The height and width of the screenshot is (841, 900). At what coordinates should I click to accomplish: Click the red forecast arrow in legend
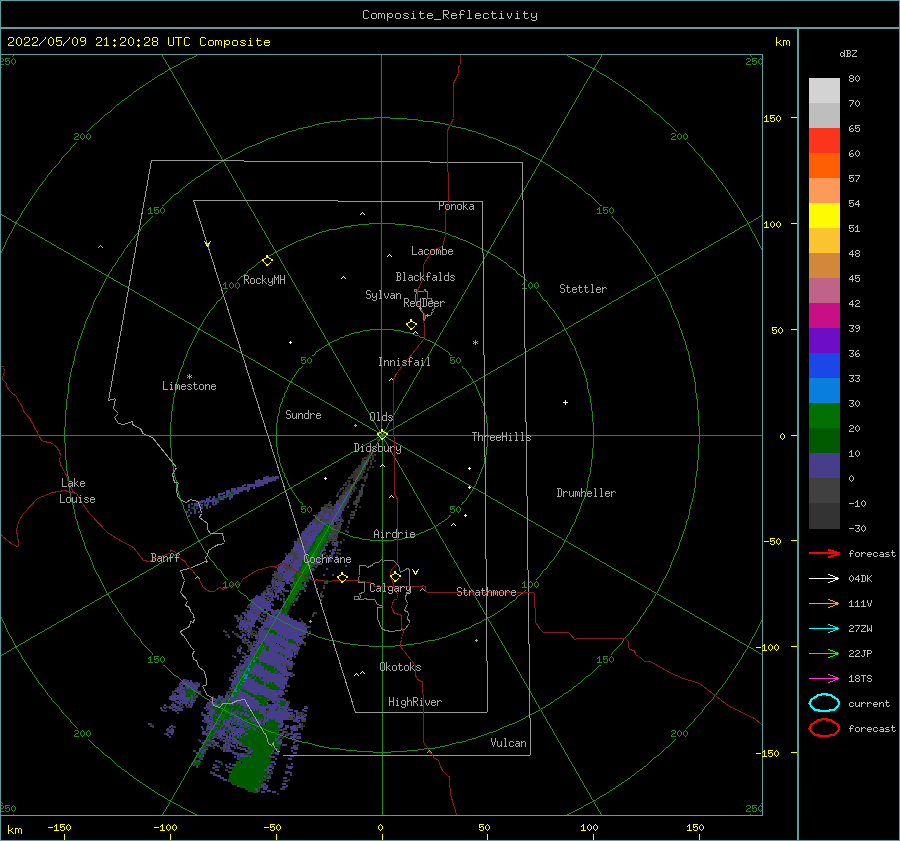(x=824, y=553)
